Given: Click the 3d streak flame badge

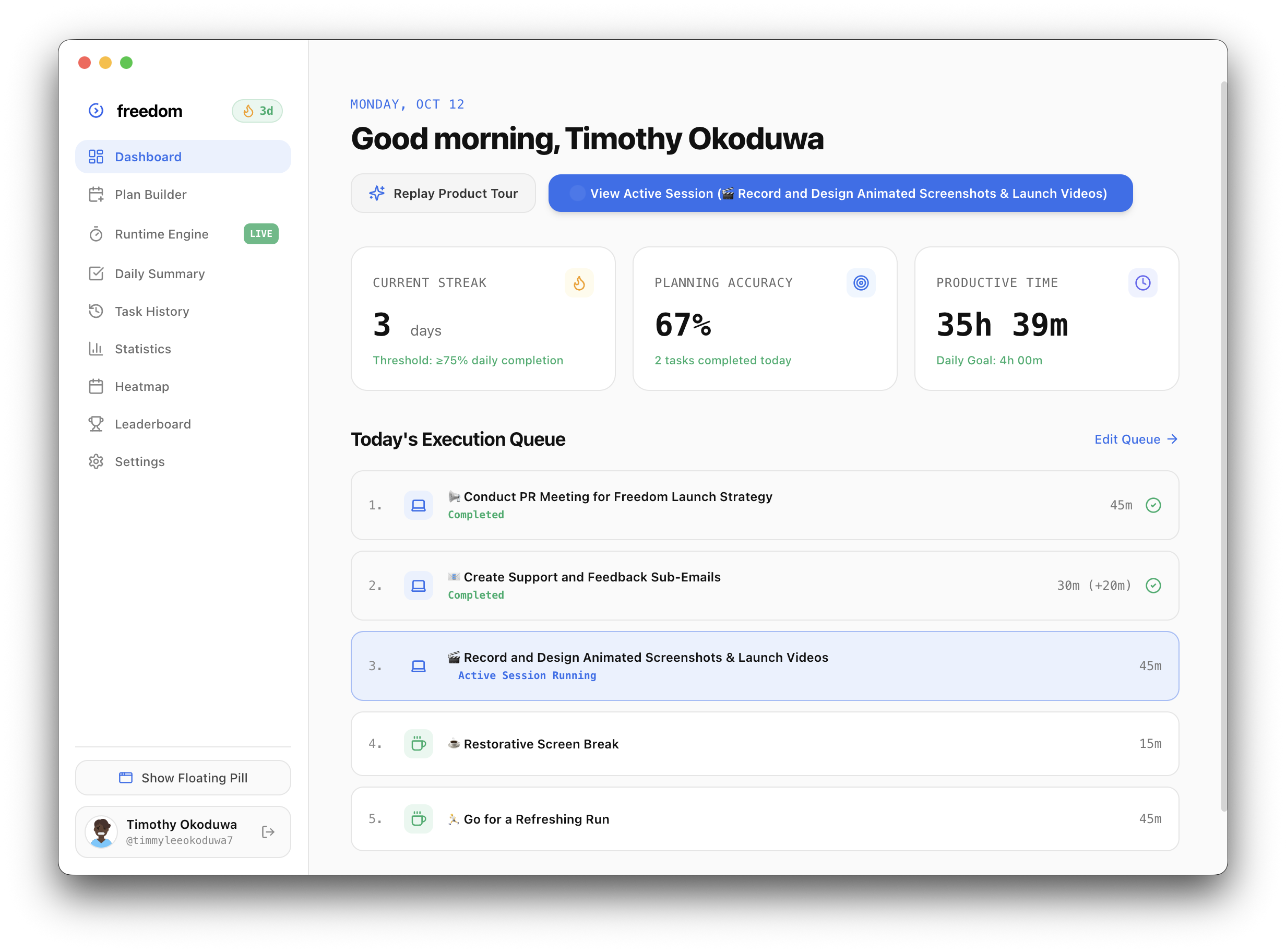Looking at the screenshot, I should click(x=257, y=111).
